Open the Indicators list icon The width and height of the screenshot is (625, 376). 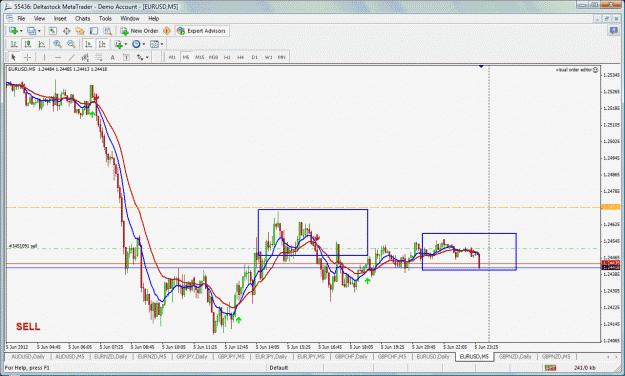(x=118, y=44)
